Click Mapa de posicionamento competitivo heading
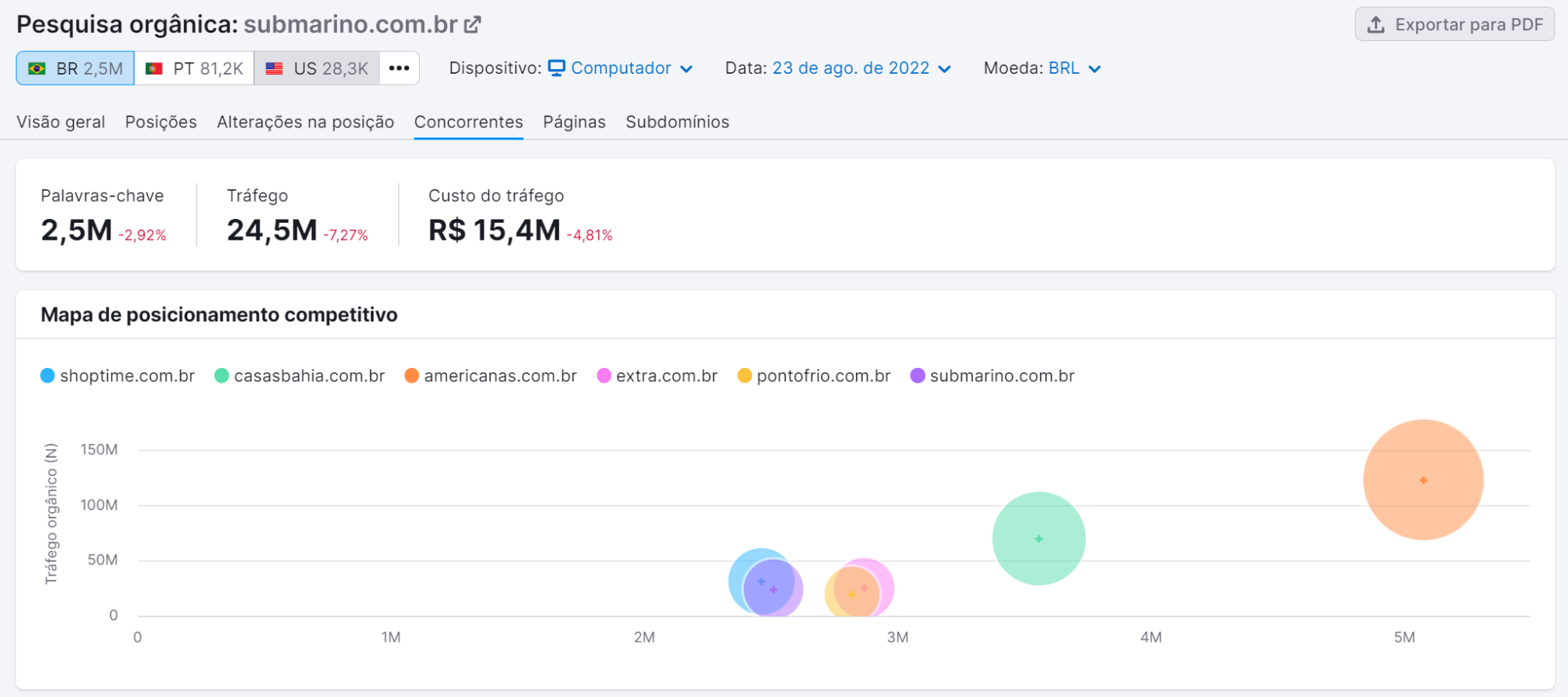Image resolution: width=1568 pixels, height=697 pixels. pyautogui.click(x=219, y=314)
